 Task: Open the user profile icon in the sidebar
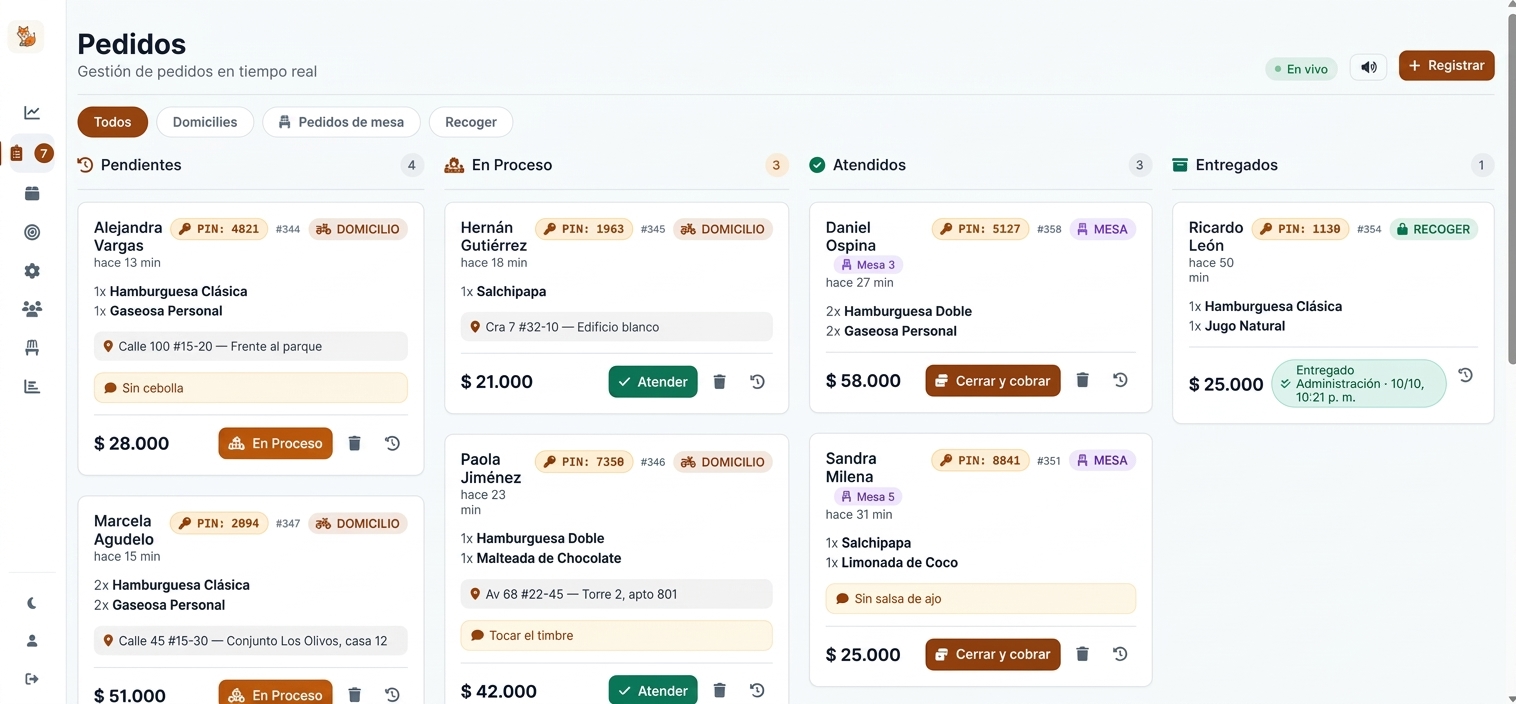click(32, 641)
